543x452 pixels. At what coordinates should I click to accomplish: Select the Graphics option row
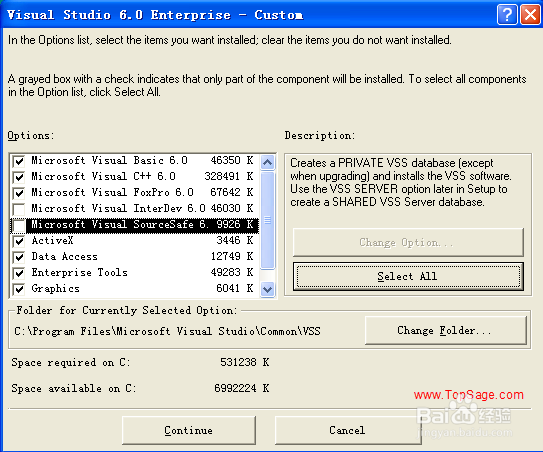135,289
